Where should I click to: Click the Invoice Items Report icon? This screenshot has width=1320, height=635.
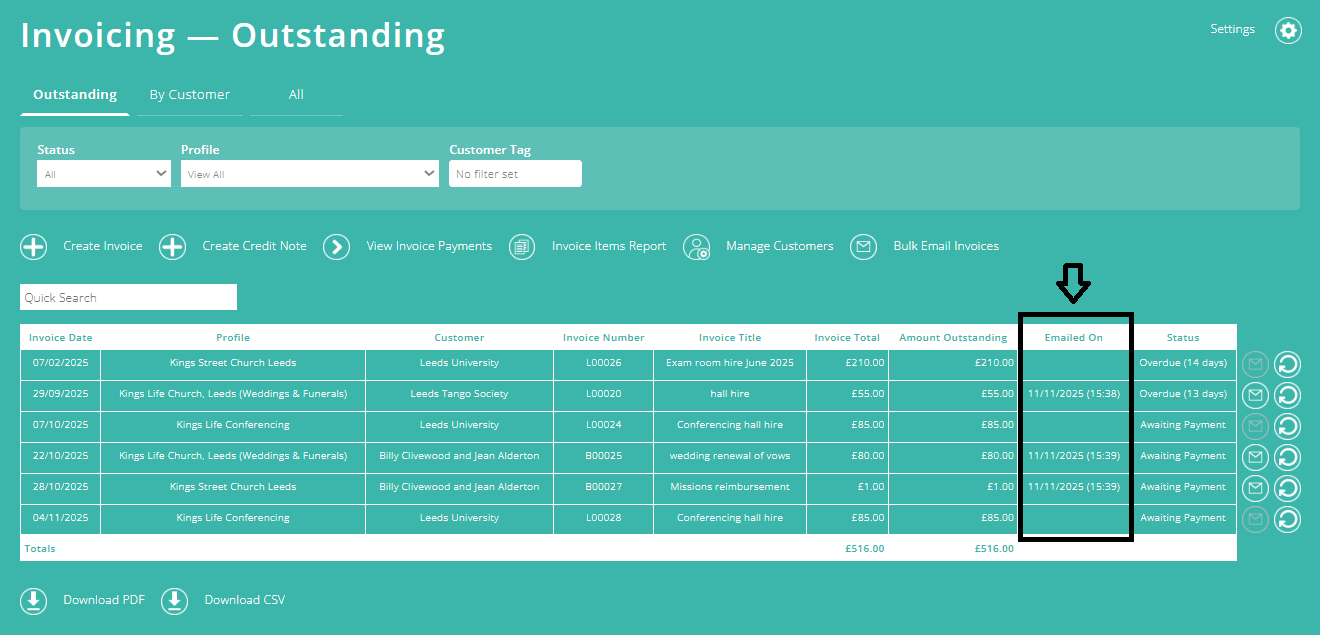point(521,246)
